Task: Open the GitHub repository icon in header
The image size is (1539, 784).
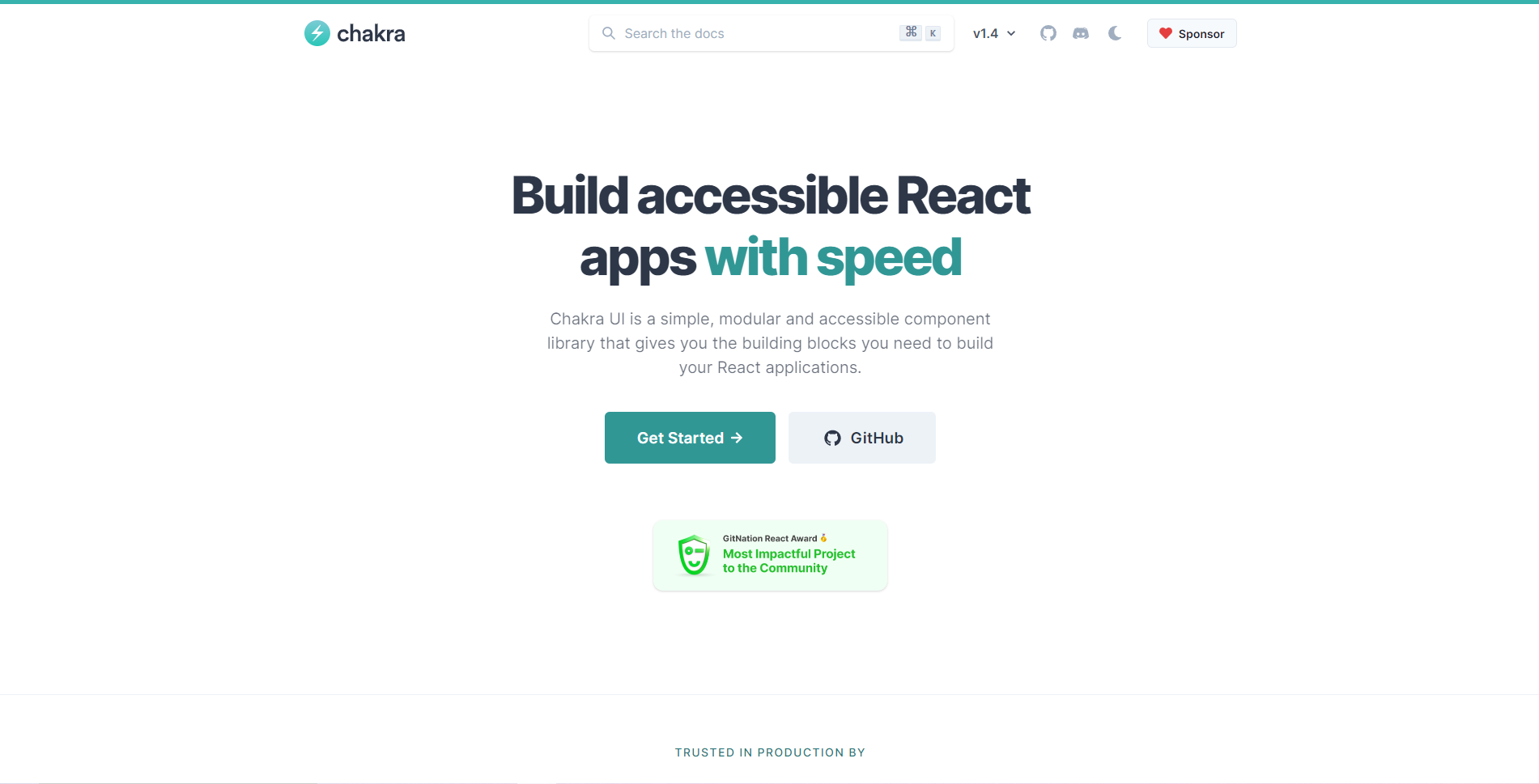Action: (x=1048, y=33)
